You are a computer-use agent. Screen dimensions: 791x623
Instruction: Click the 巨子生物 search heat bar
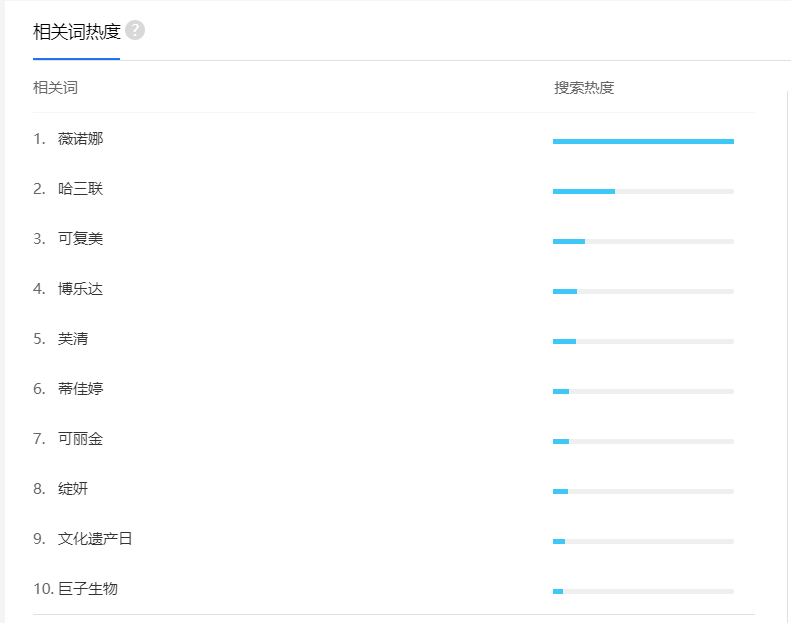(x=643, y=591)
